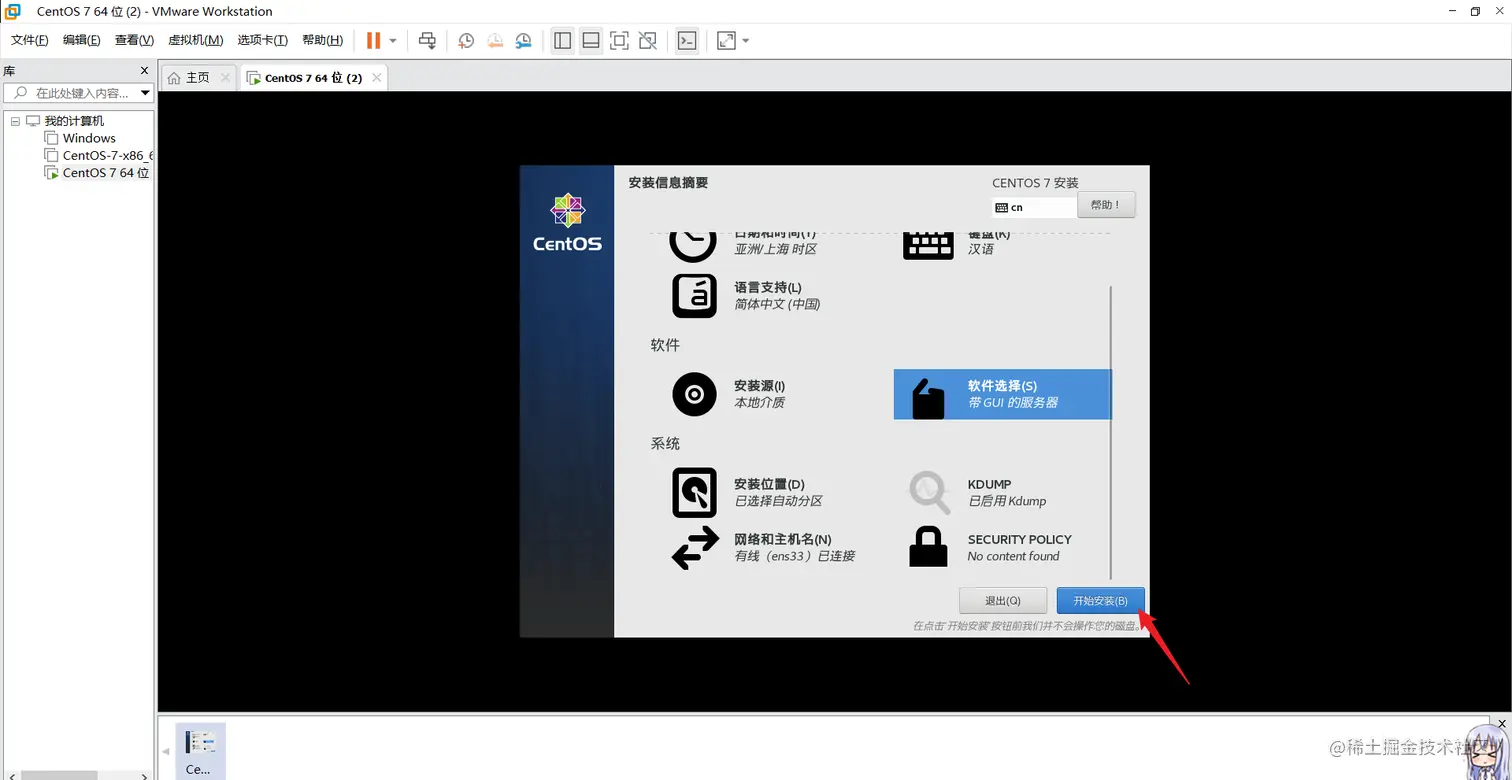Click the CentOS logo in installer
The height and width of the screenshot is (780, 1512).
click(567, 222)
